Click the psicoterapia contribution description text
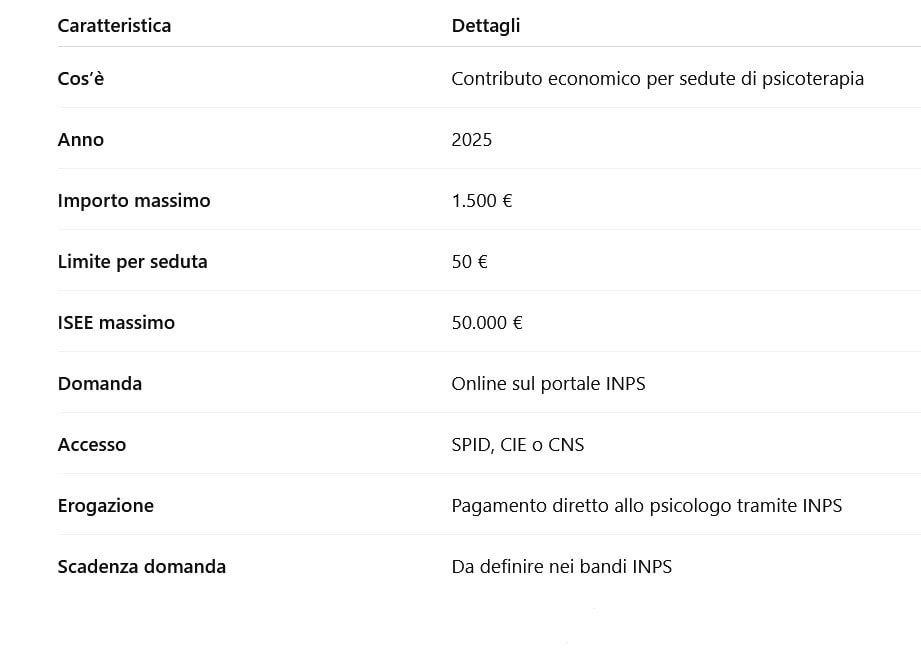This screenshot has height=648, width=921. [x=657, y=78]
